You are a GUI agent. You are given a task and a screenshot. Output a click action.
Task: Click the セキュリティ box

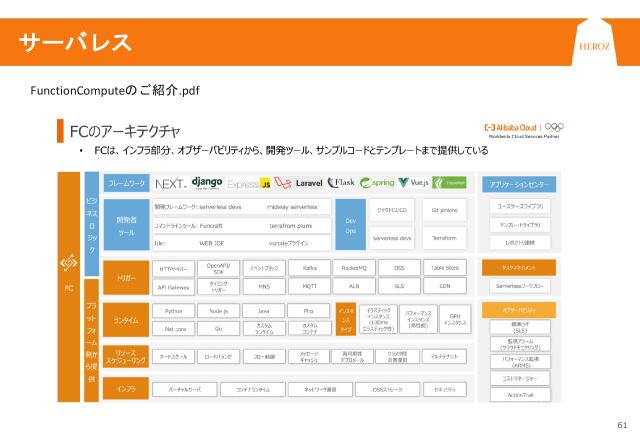click(445, 390)
